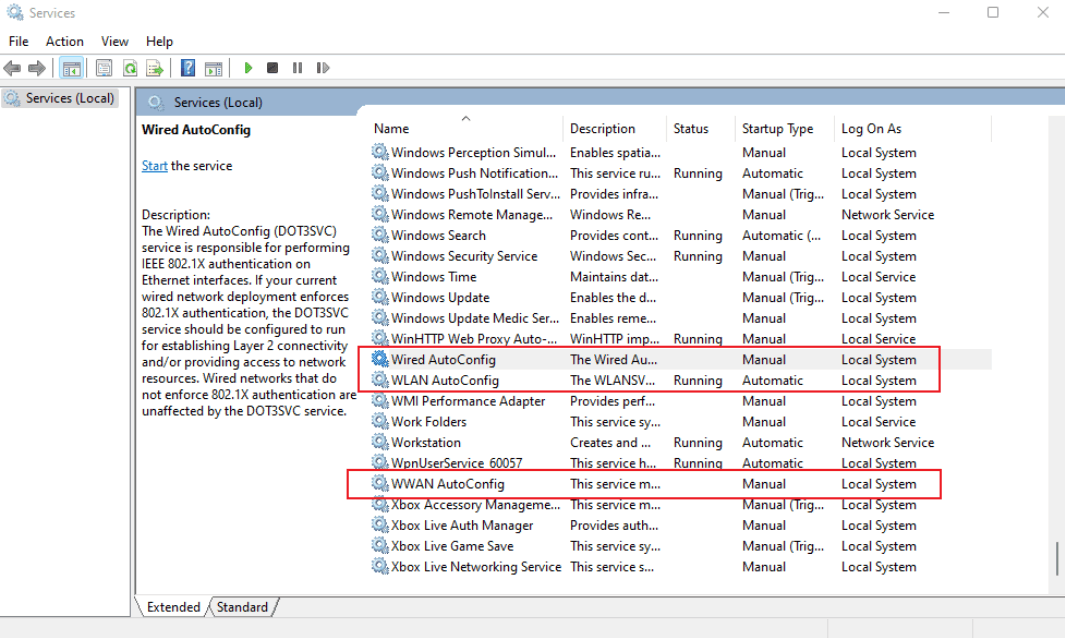Click gear icon next to WWAN AutoConfig
The width and height of the screenshot is (1065, 638).
380,484
